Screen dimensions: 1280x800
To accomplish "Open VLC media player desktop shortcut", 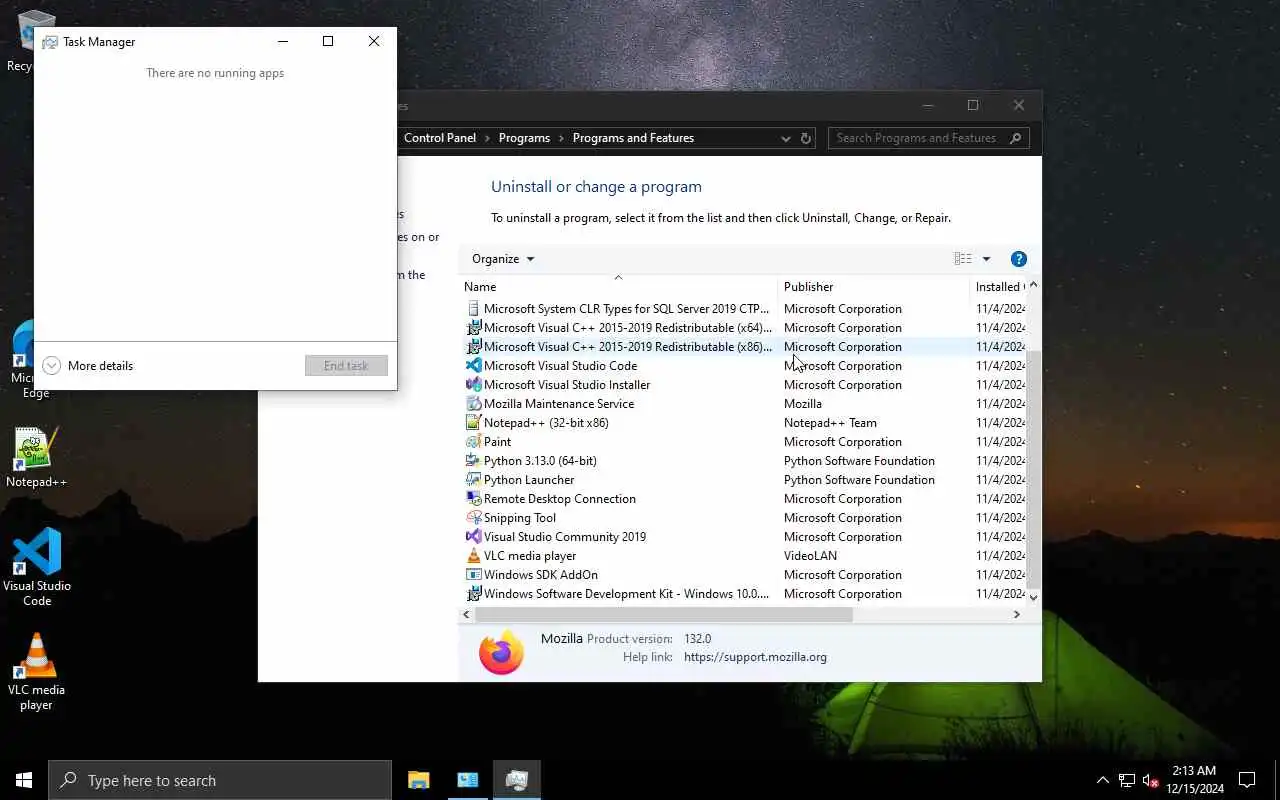I will coord(36,672).
